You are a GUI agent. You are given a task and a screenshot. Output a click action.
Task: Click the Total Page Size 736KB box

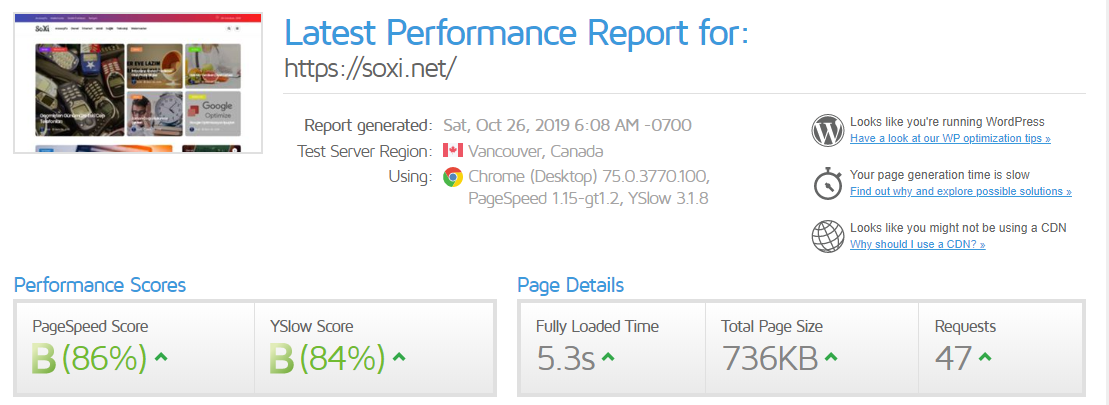pyautogui.click(x=812, y=347)
